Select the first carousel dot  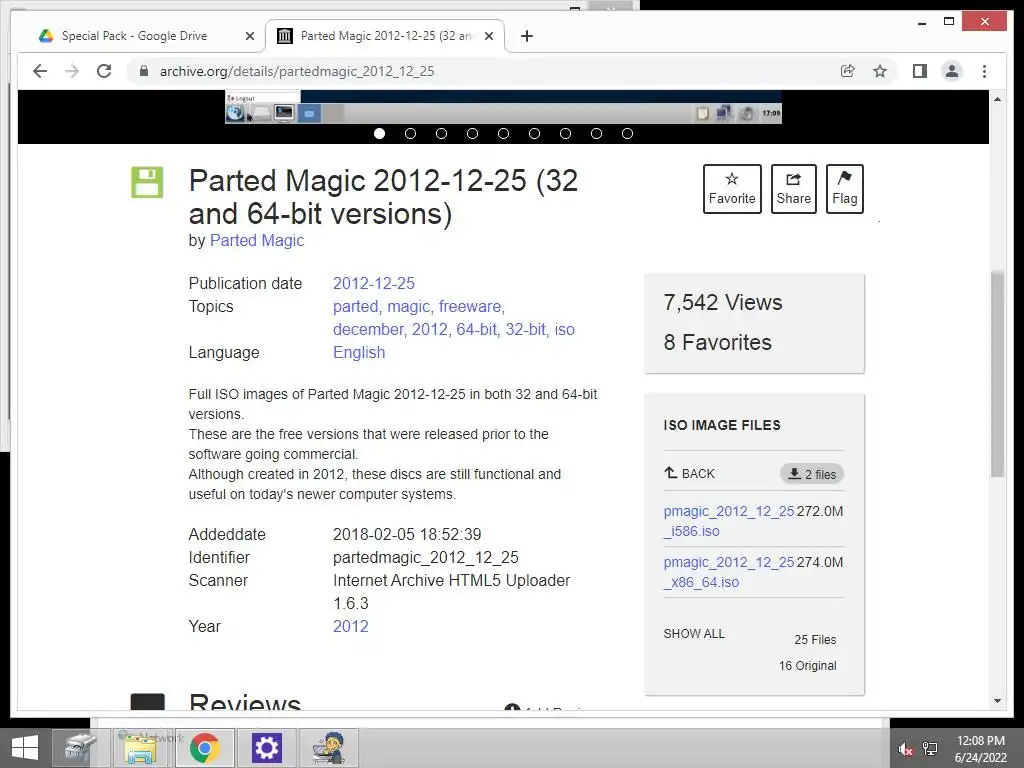[x=379, y=133]
